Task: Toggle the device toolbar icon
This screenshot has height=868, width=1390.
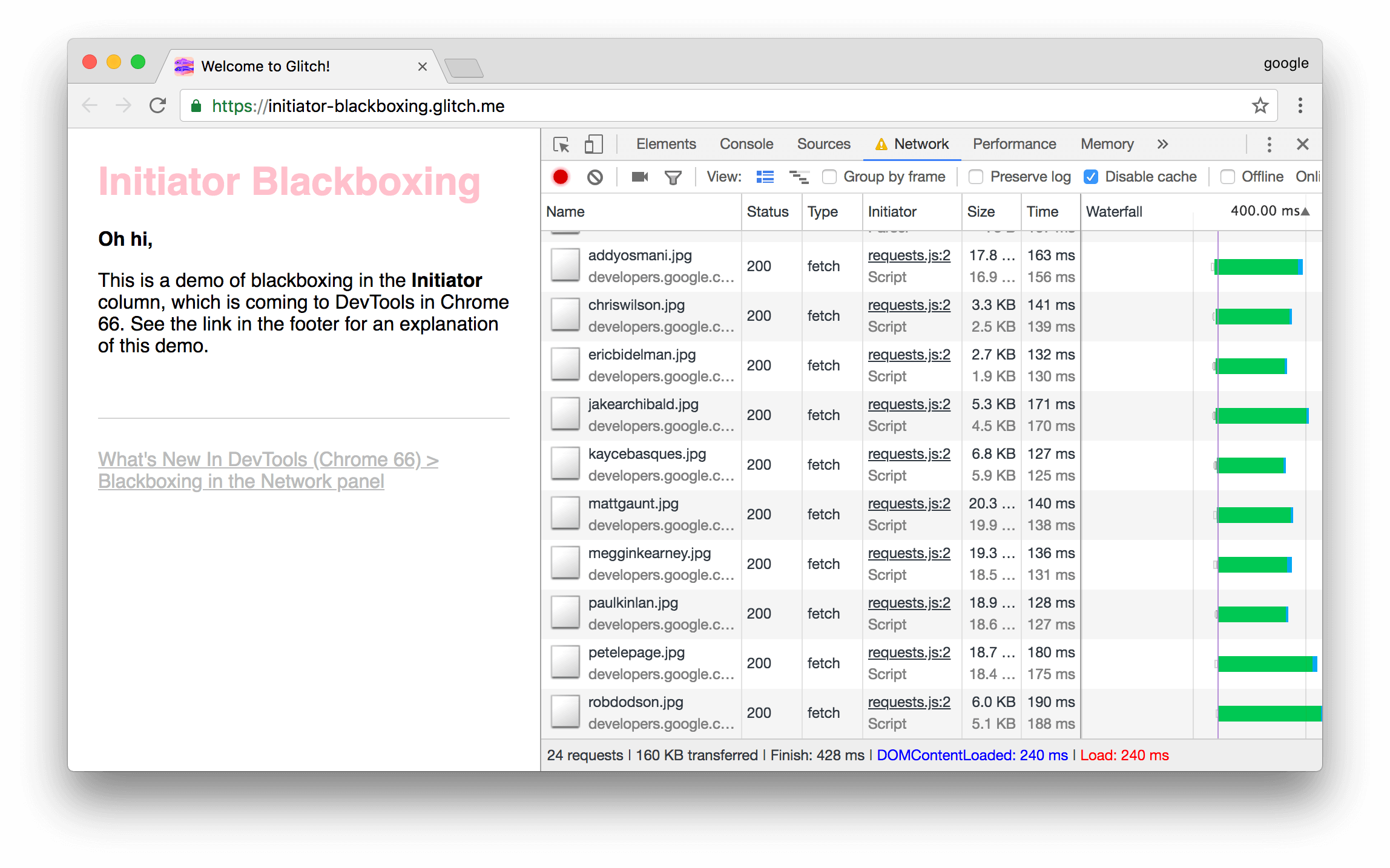Action: 593,145
